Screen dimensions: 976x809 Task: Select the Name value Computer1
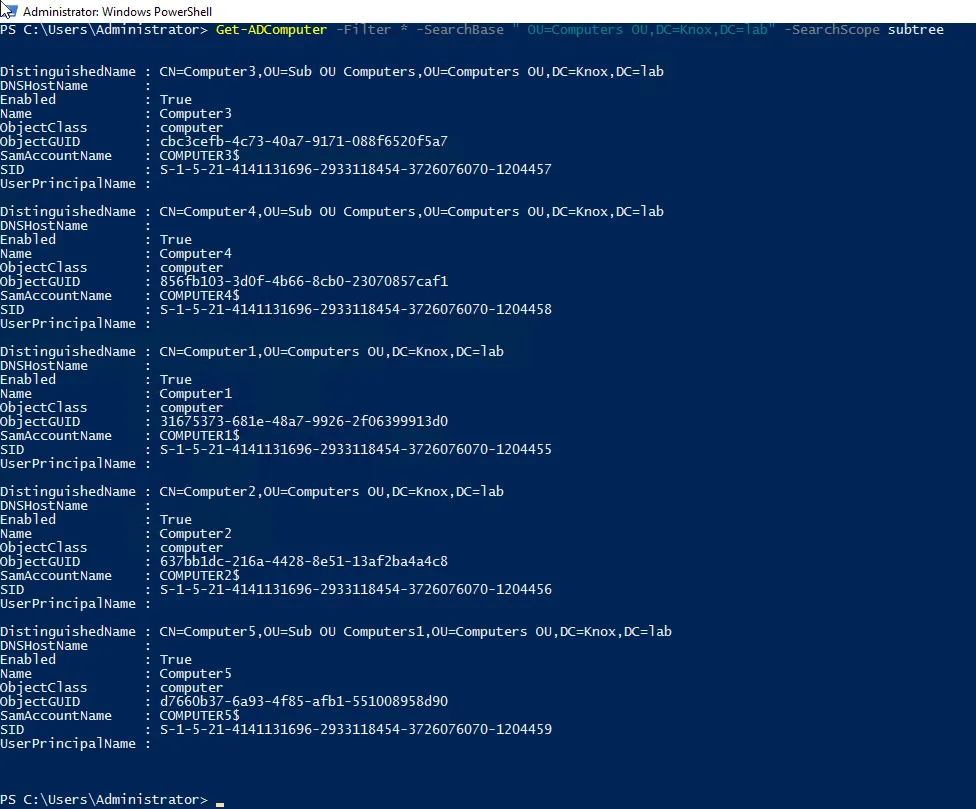(195, 394)
